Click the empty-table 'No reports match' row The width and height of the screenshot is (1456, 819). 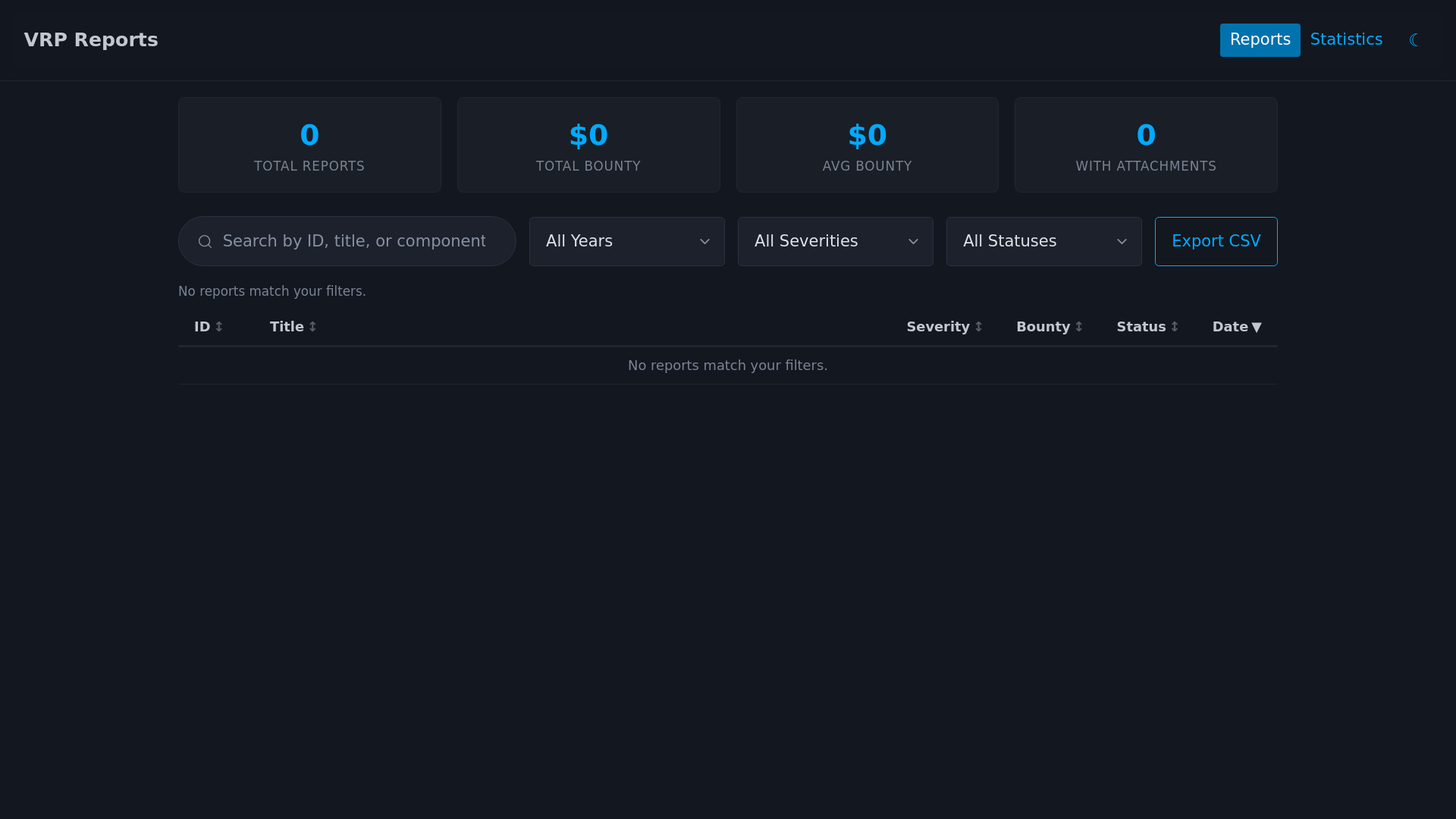(x=728, y=366)
